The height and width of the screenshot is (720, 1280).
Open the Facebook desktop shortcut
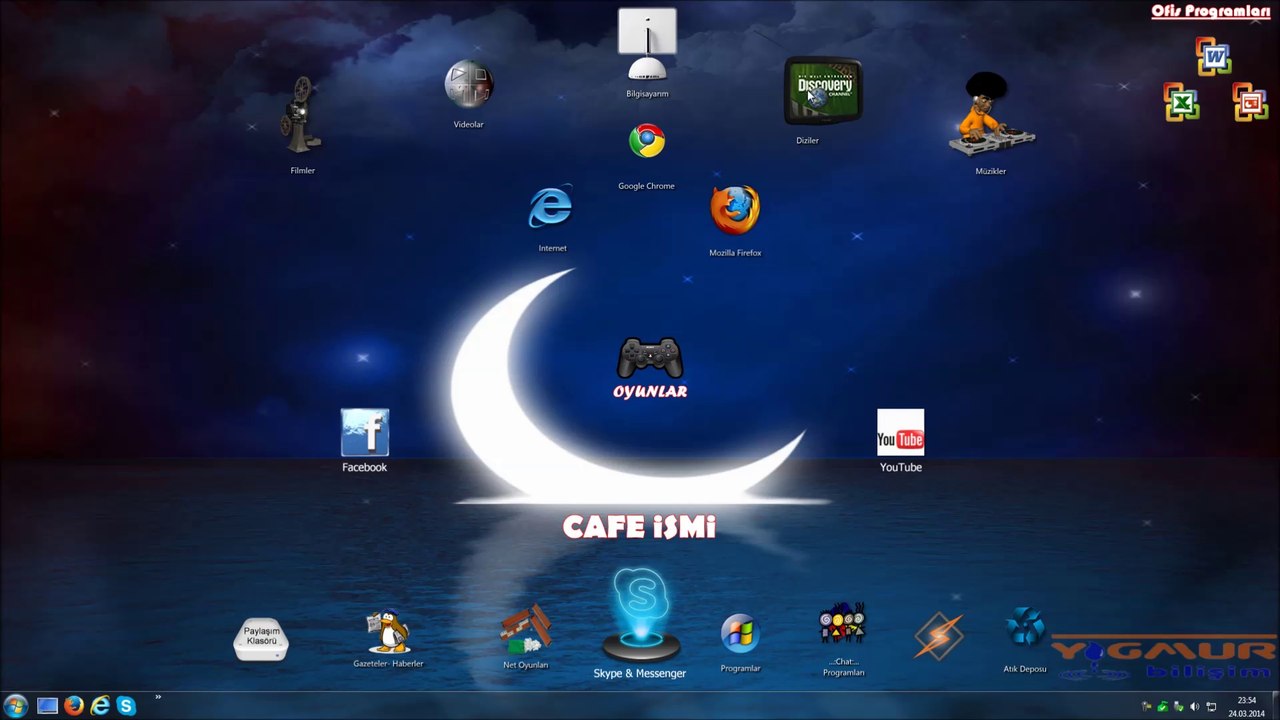[x=365, y=433]
